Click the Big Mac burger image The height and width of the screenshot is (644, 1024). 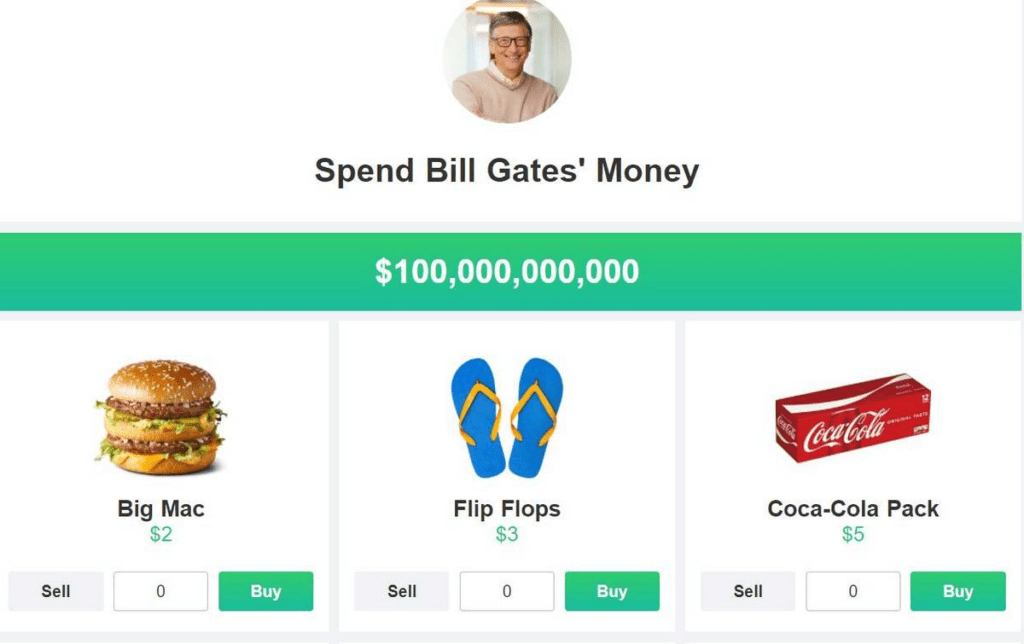pos(161,417)
